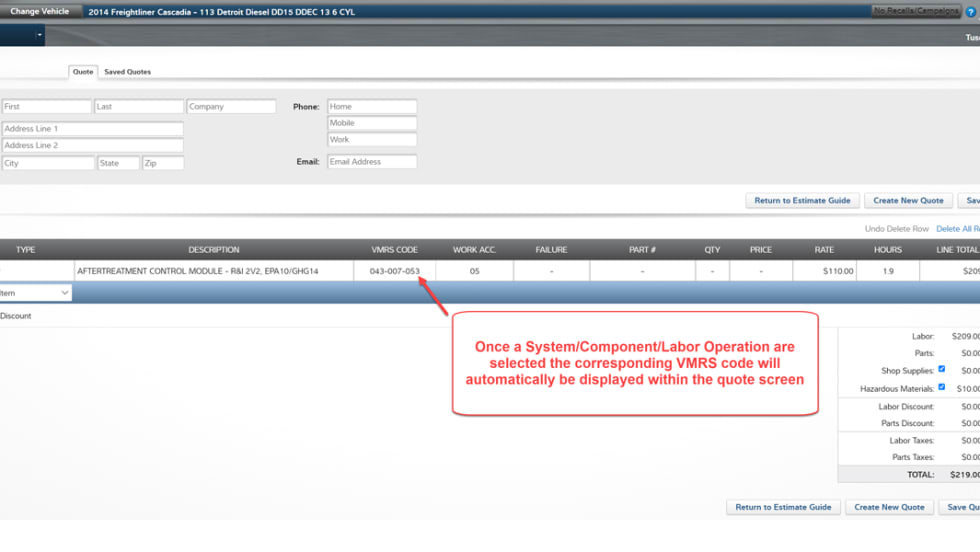
Task: Click the Delete All Rows link
Action: point(957,229)
